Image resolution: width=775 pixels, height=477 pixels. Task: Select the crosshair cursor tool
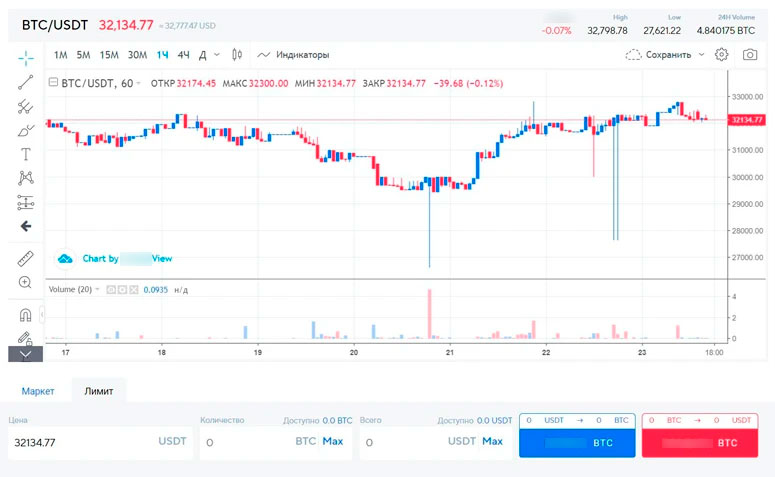coord(26,58)
